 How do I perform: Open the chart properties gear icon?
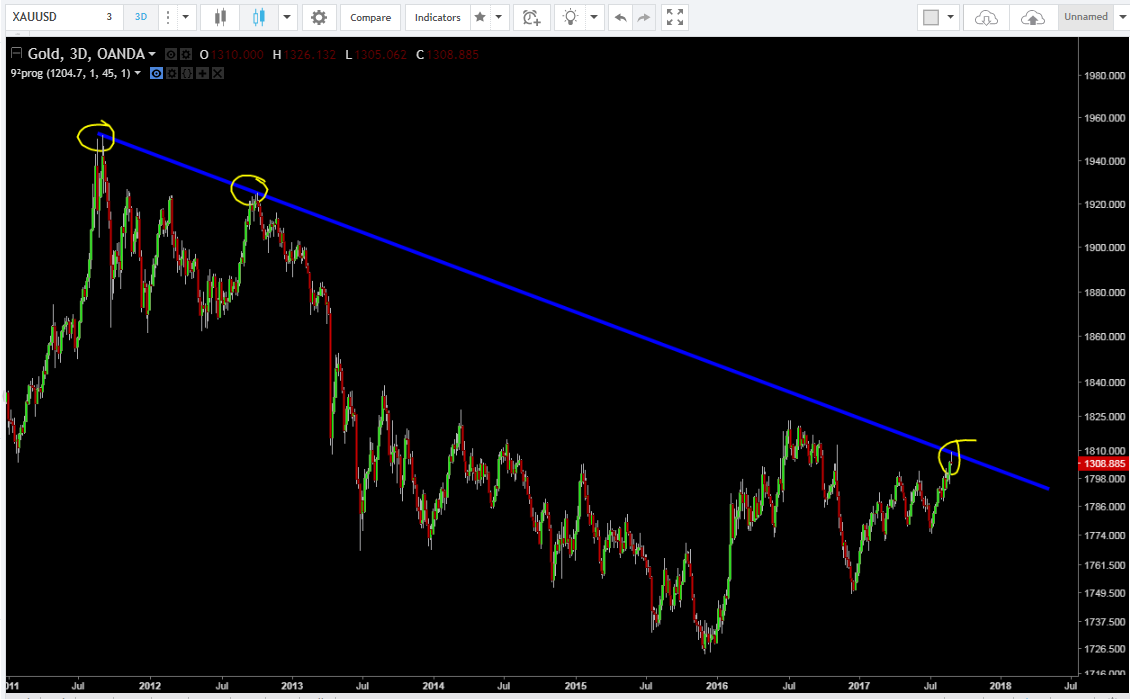point(318,17)
